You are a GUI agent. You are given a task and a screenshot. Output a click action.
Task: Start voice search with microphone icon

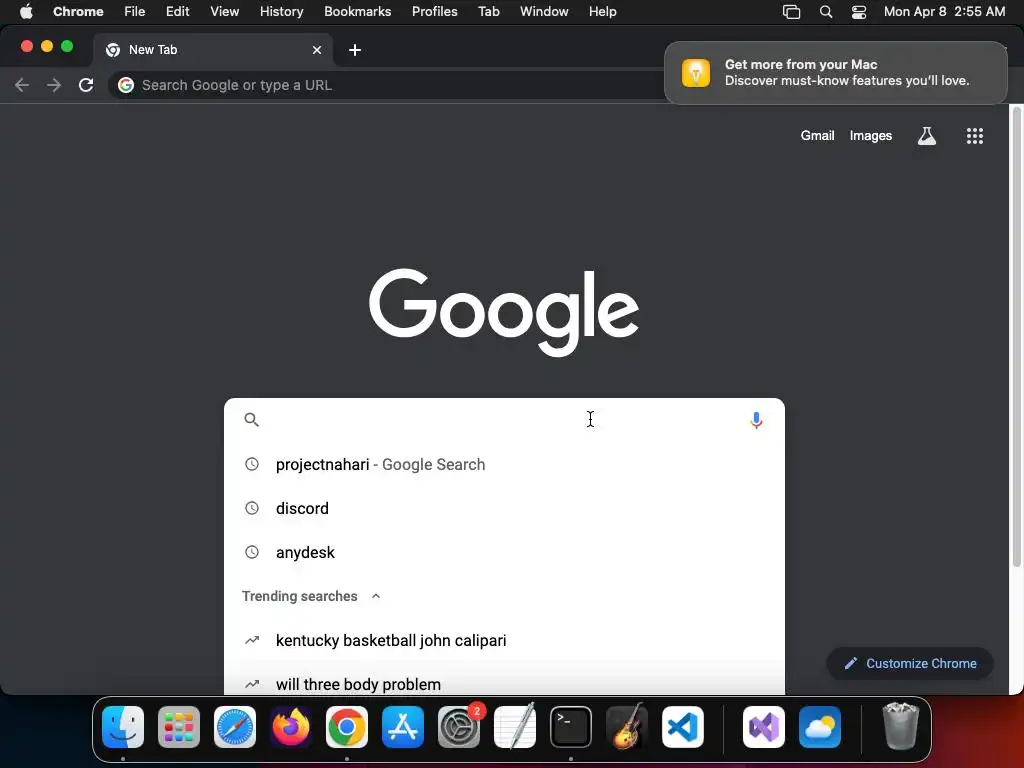click(756, 420)
